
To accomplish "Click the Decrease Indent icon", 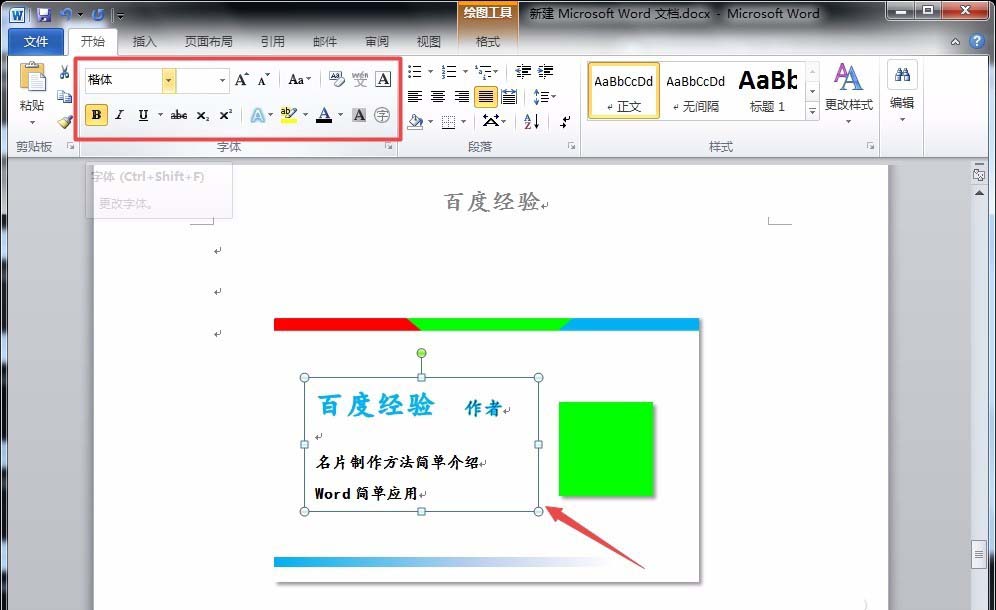I will pyautogui.click(x=523, y=71).
